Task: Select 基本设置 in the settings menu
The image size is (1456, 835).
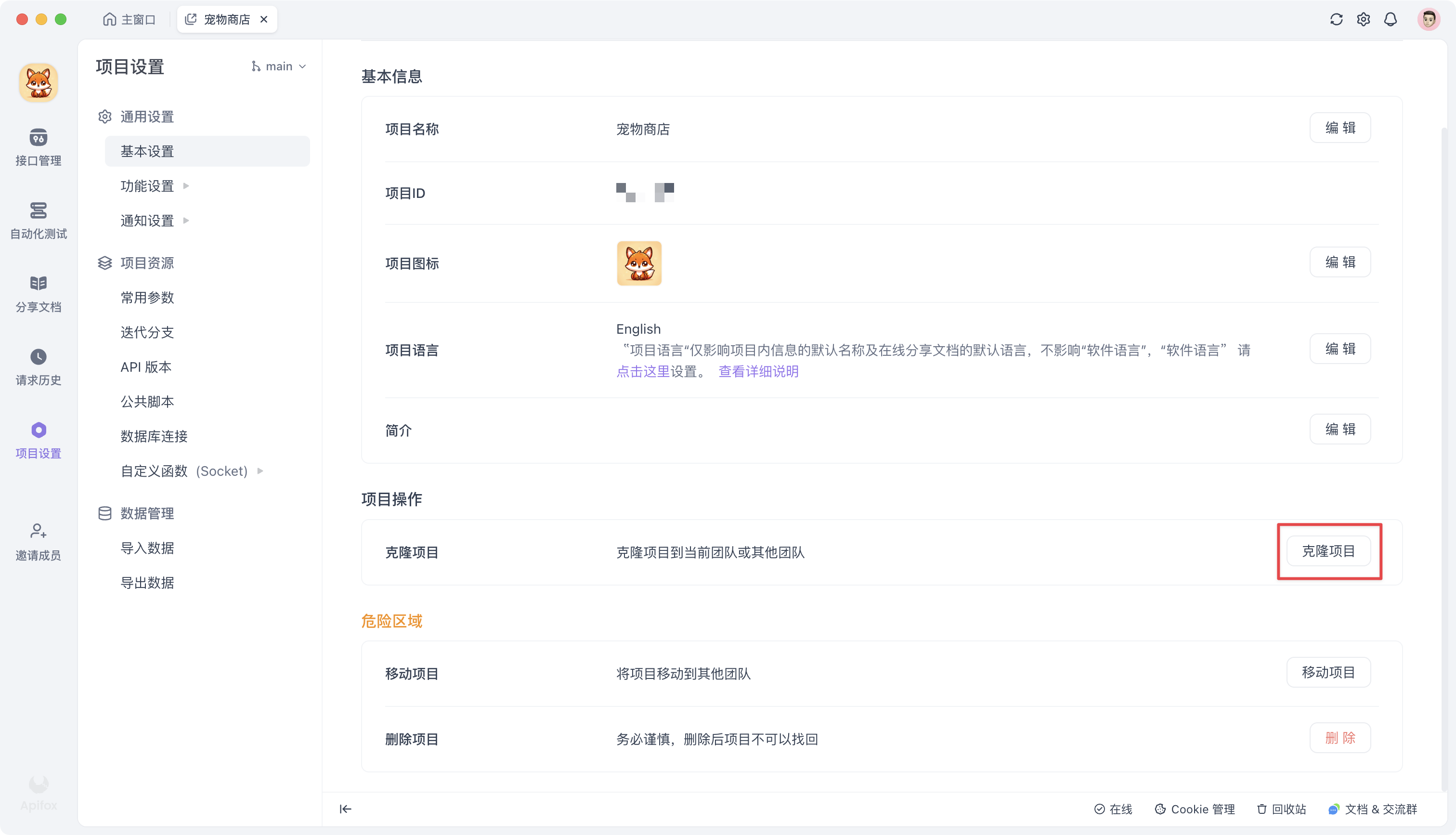Action: [x=147, y=151]
